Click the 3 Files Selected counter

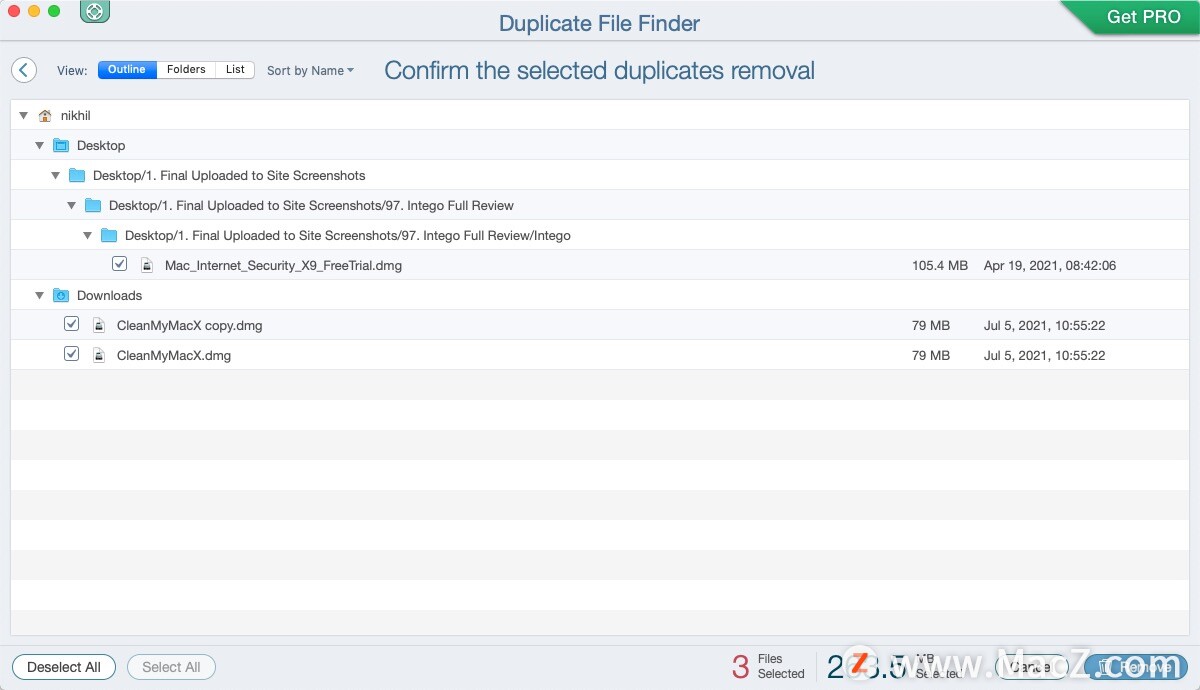tap(768, 667)
